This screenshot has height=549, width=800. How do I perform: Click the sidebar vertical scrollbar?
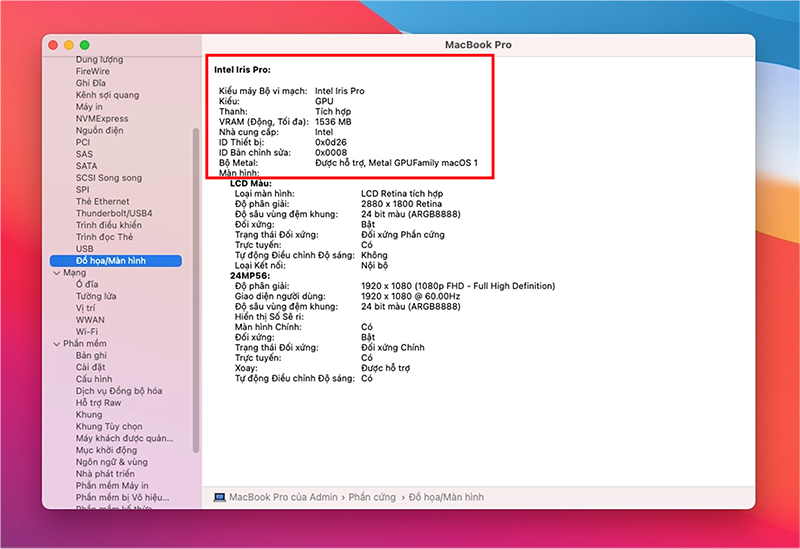pyautogui.click(x=196, y=291)
